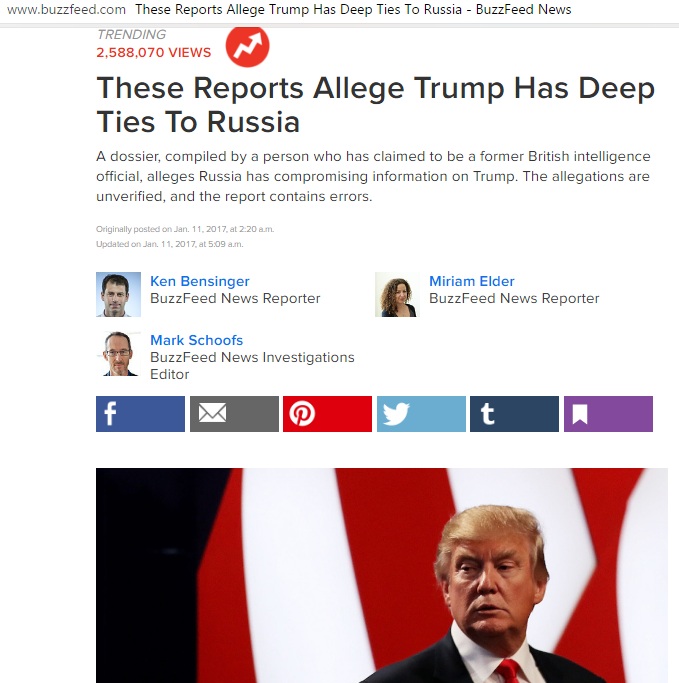Click Miriam Elder's profile photo
The image size is (679, 683).
(397, 294)
